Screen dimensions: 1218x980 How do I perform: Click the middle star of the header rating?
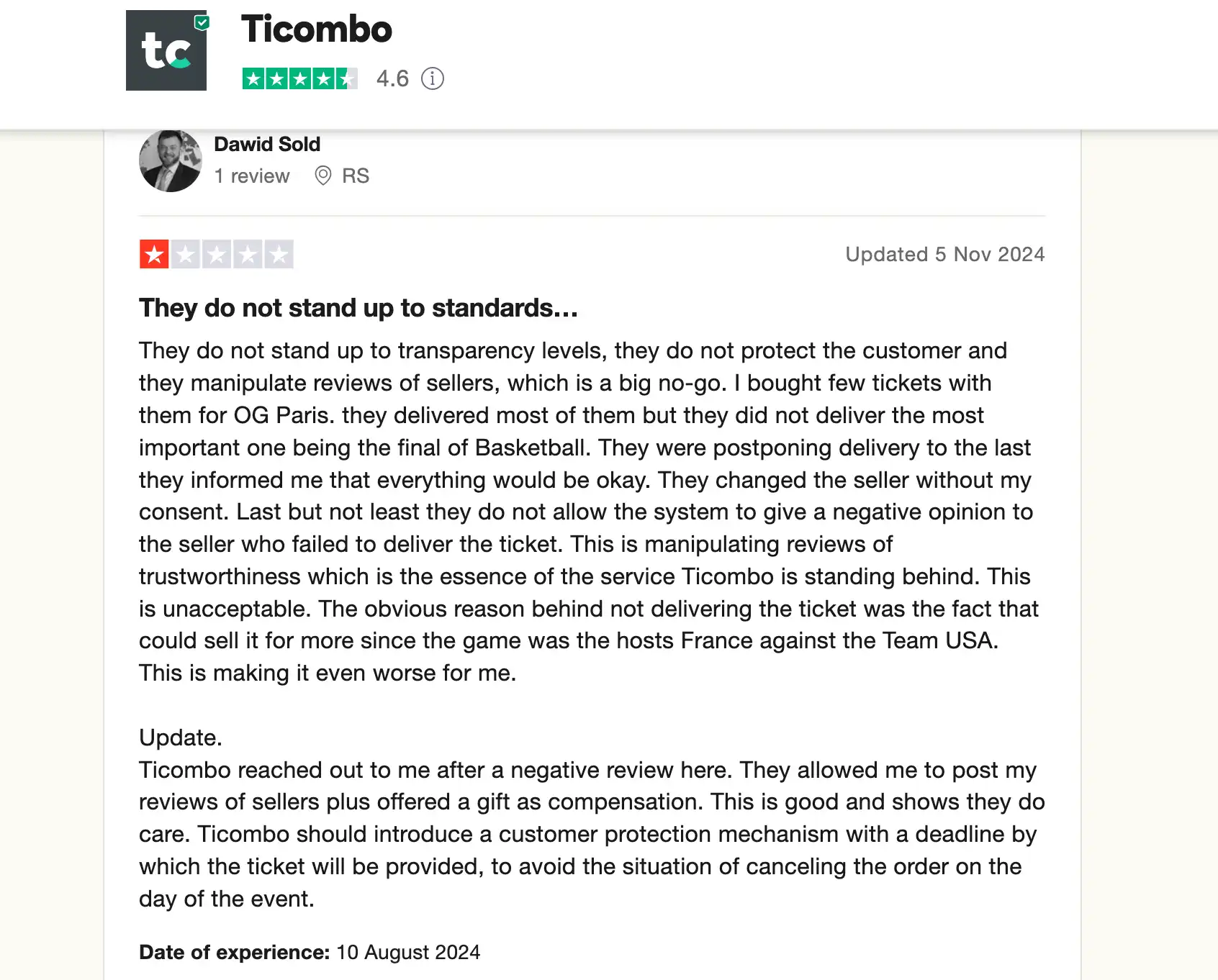pos(300,79)
